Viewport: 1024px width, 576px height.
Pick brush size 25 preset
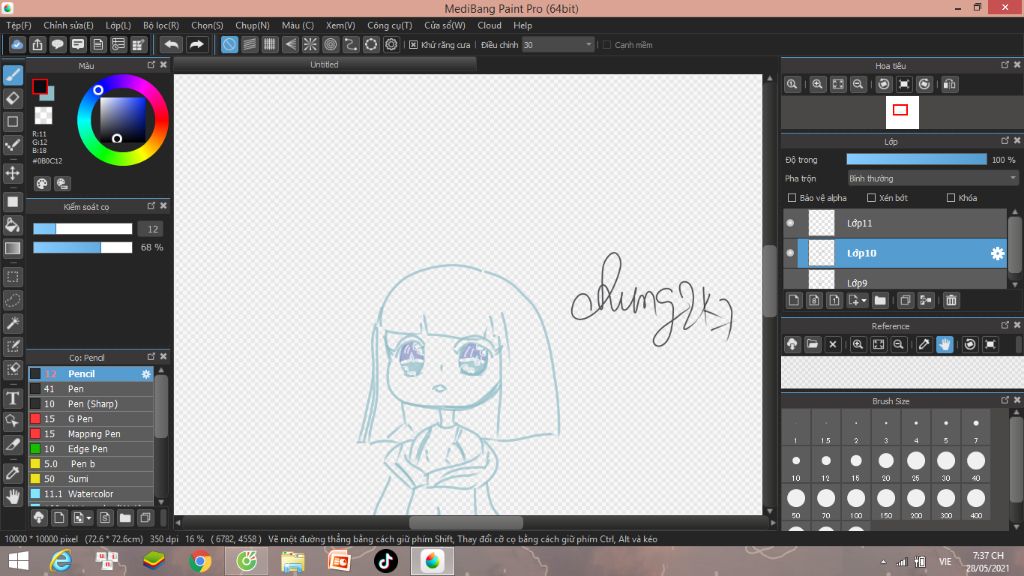916,466
